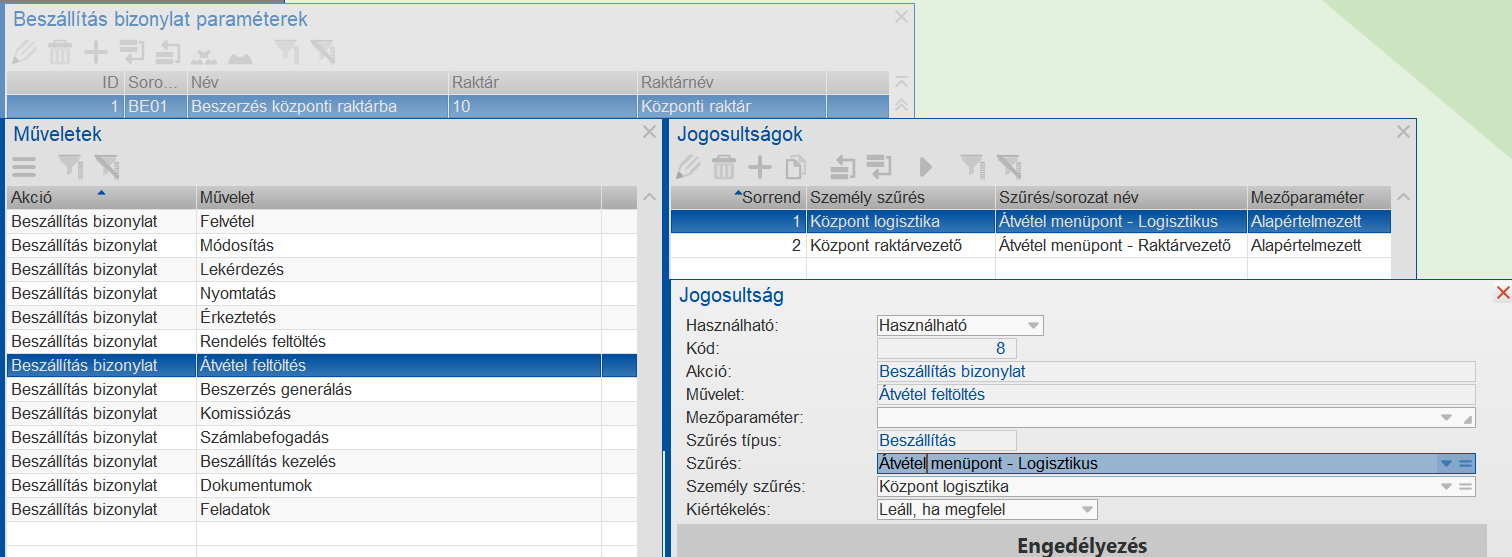Click trash icon in Beszállítás bizonylat paraméterek toolbar

click(61, 51)
